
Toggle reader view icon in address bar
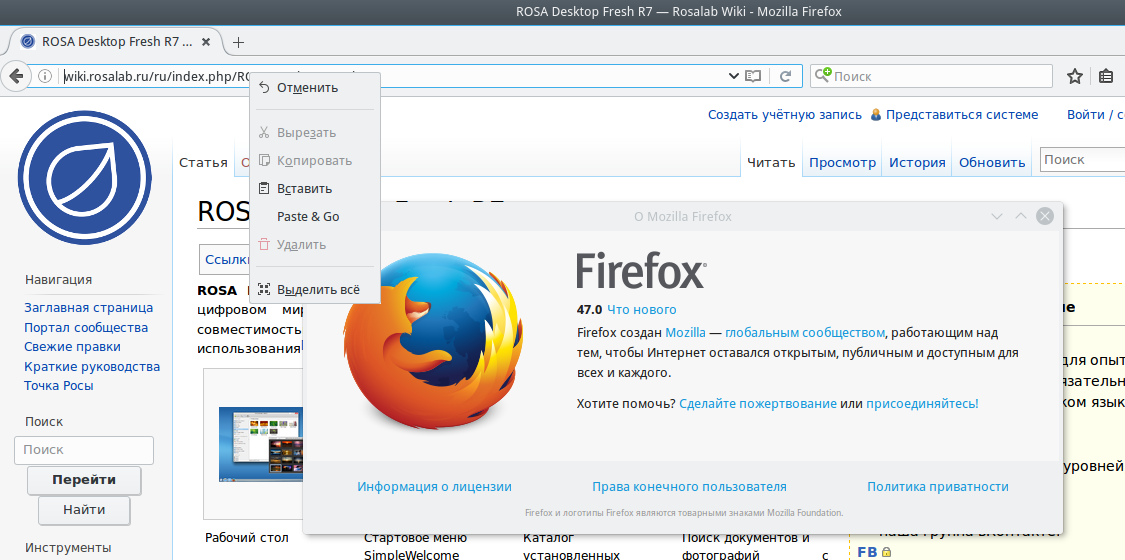tap(753, 76)
